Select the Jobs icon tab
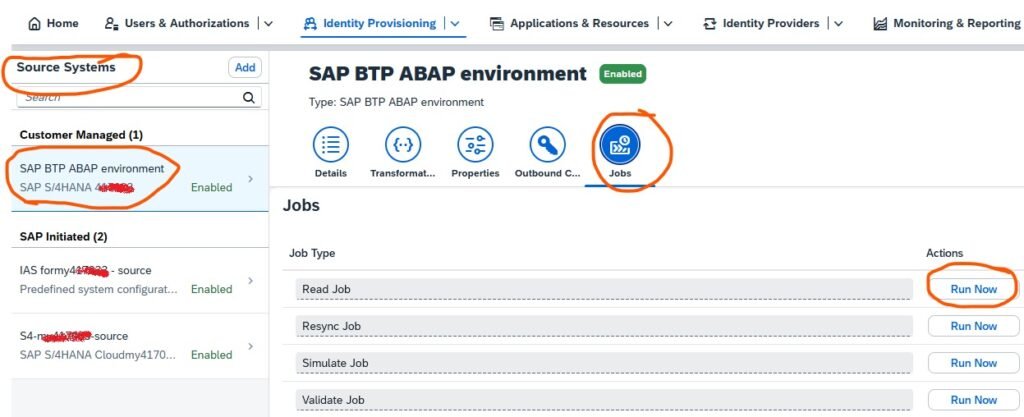This screenshot has height=417, width=1024. [620, 145]
